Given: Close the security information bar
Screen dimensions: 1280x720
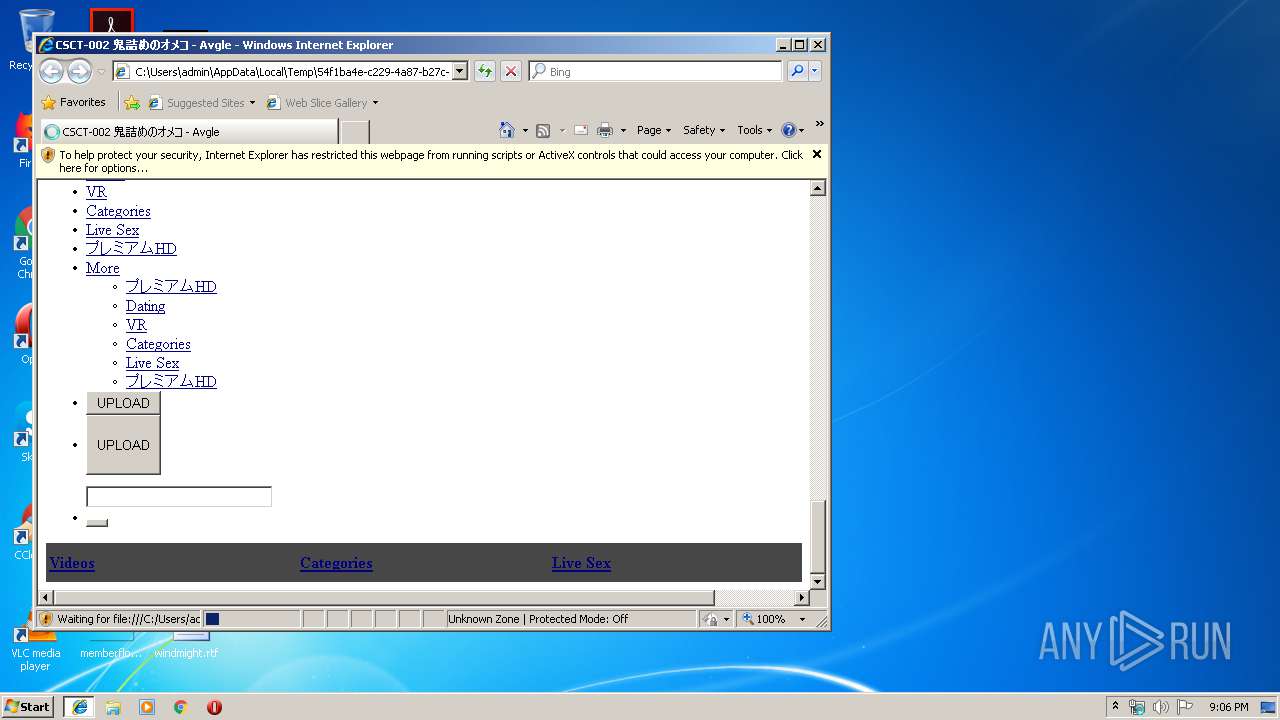Looking at the screenshot, I should pos(817,154).
